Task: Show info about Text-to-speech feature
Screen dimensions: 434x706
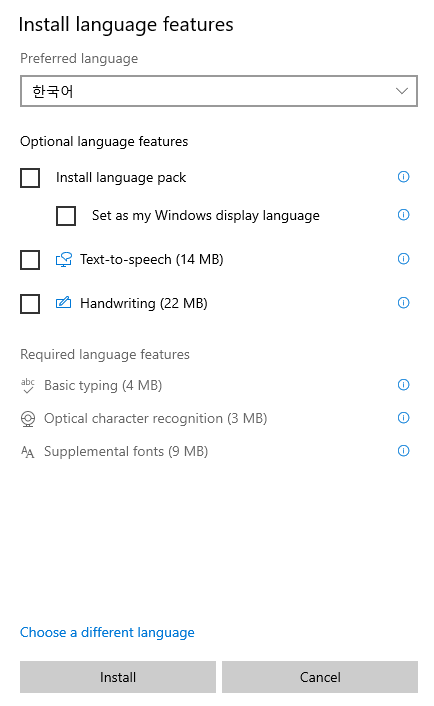Action: click(403, 258)
